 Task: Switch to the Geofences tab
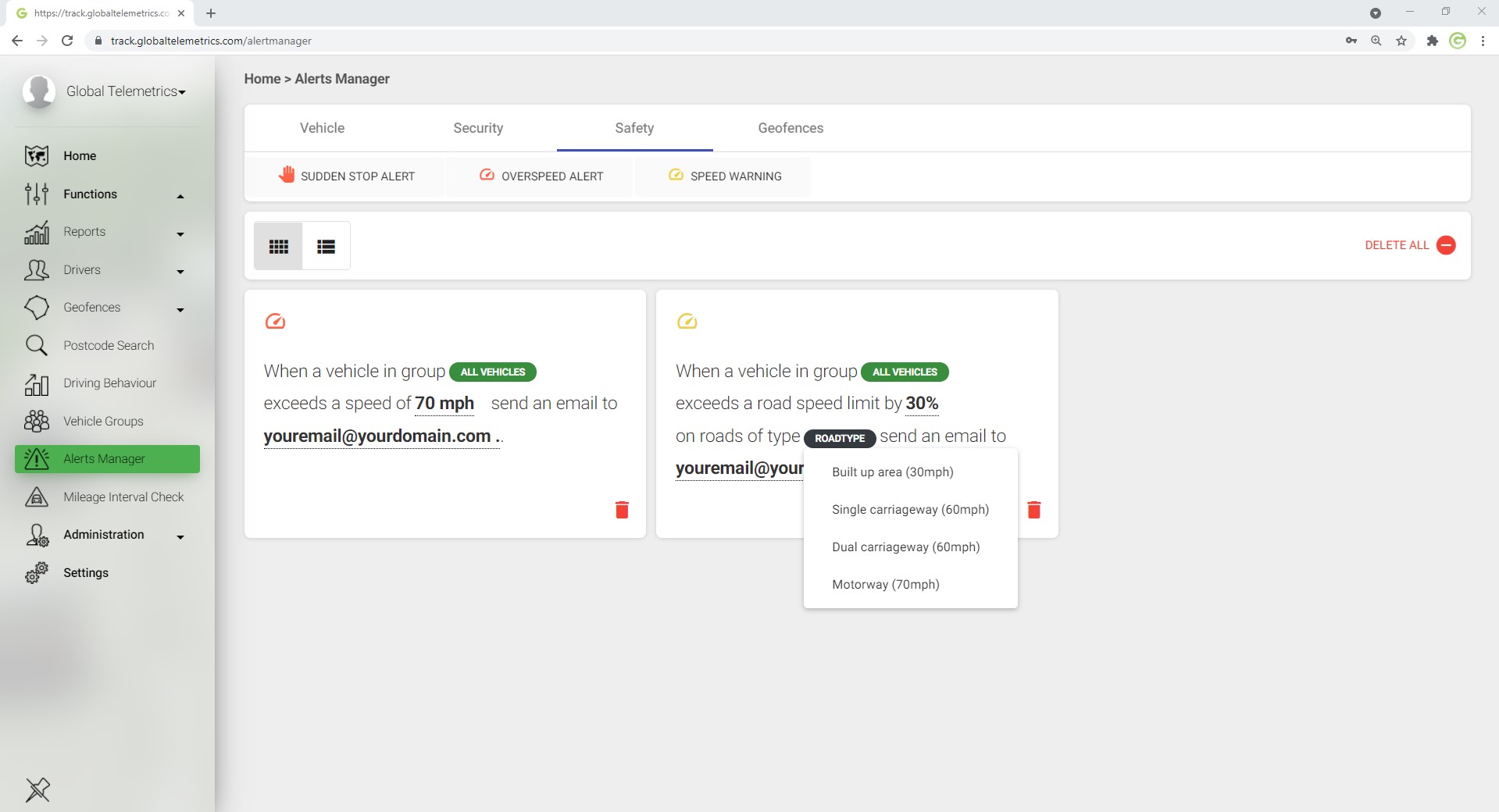point(791,128)
